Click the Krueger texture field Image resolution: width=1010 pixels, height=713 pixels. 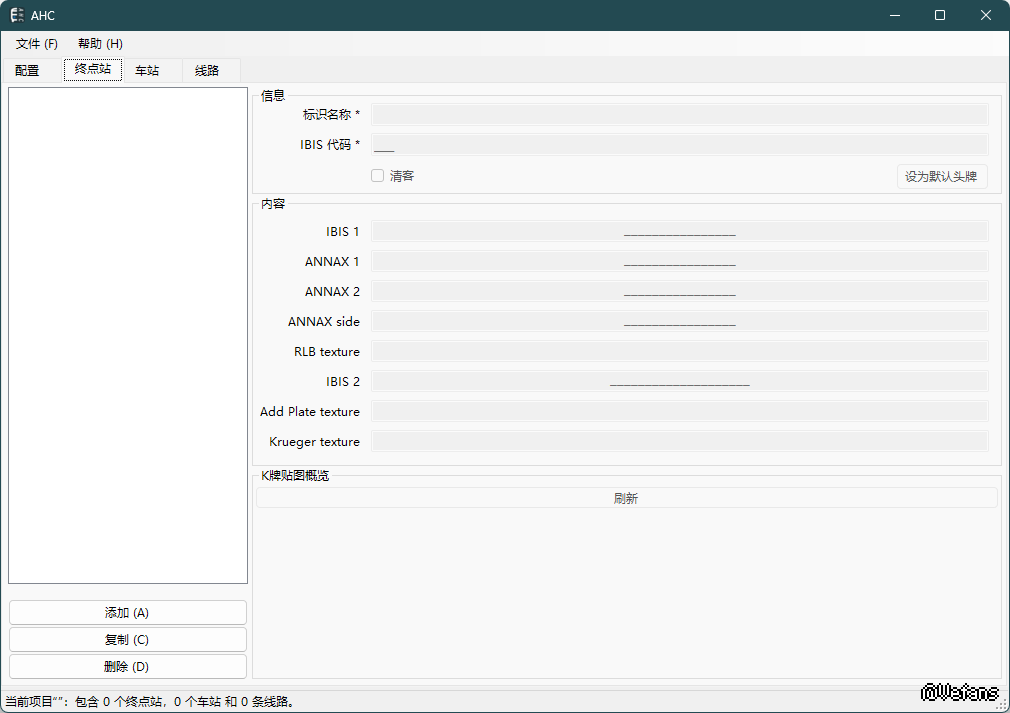coord(679,442)
